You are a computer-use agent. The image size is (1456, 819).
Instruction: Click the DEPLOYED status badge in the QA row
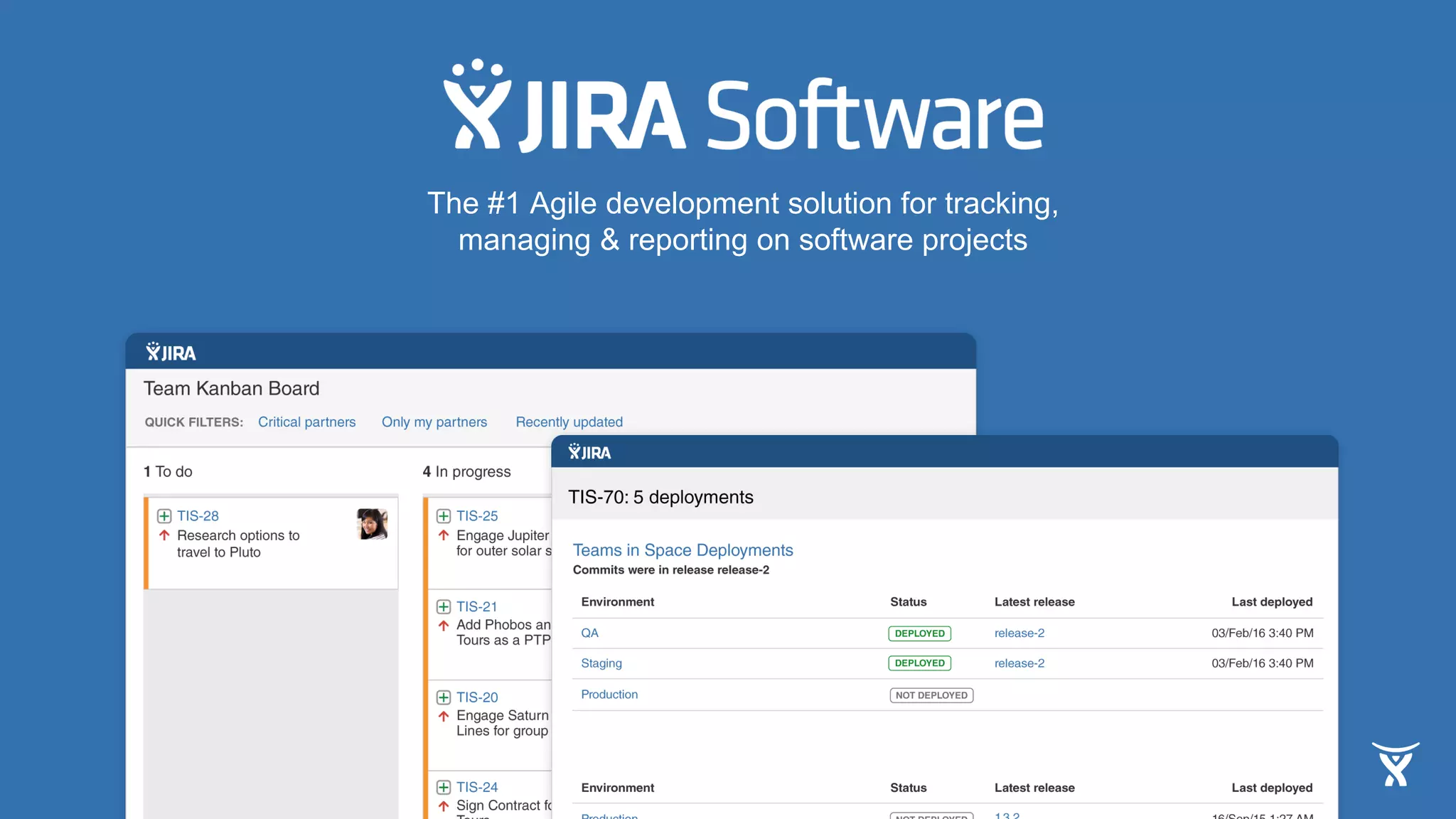920,633
